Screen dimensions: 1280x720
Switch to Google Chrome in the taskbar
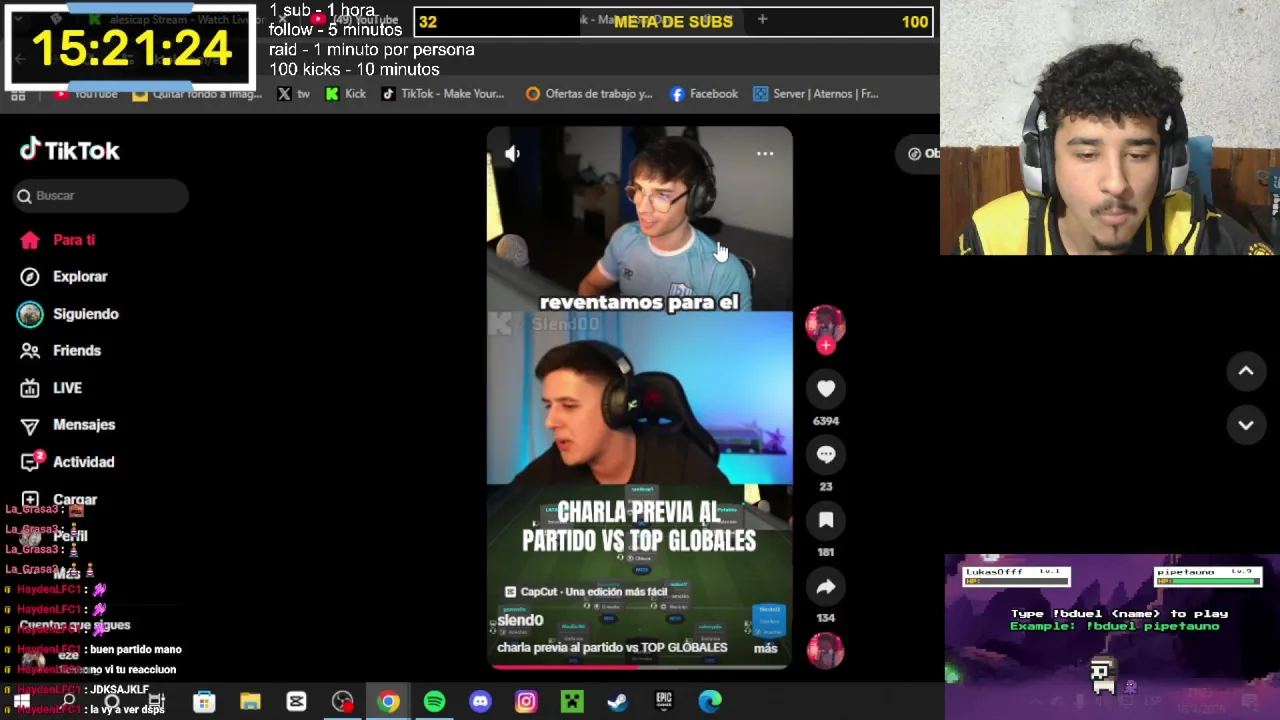coord(388,702)
